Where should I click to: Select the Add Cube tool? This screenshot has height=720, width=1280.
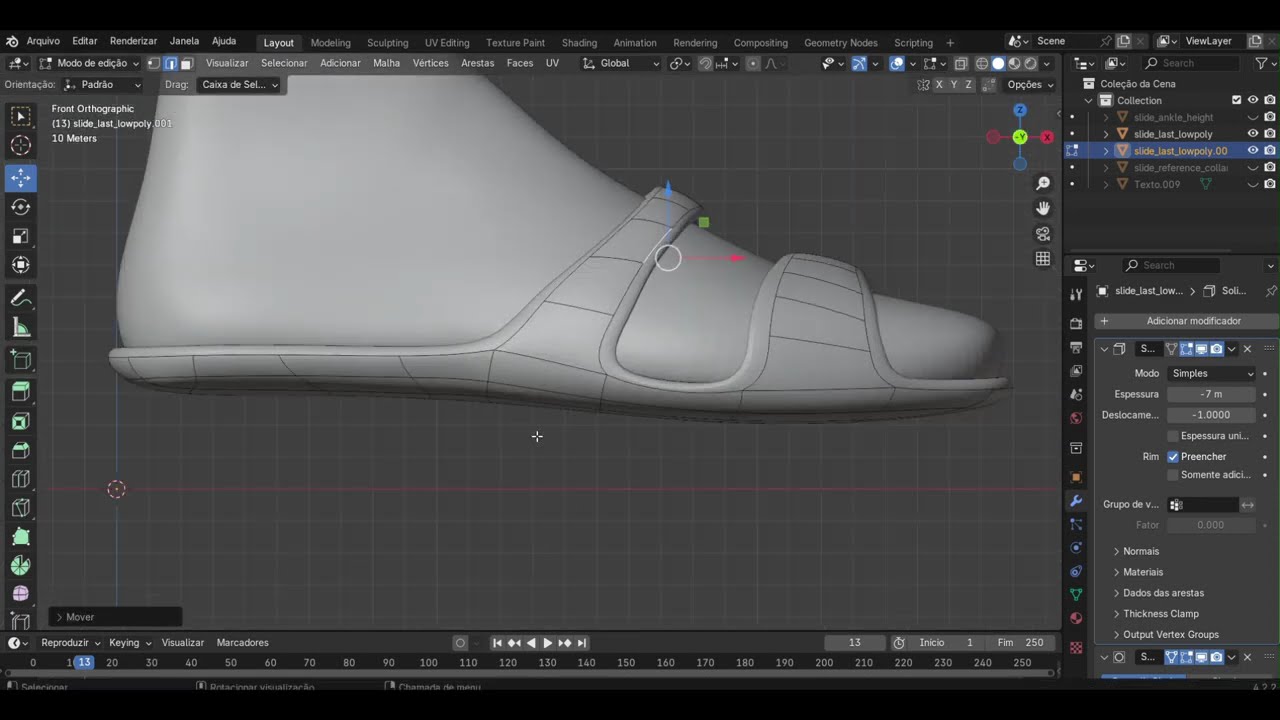[20, 360]
